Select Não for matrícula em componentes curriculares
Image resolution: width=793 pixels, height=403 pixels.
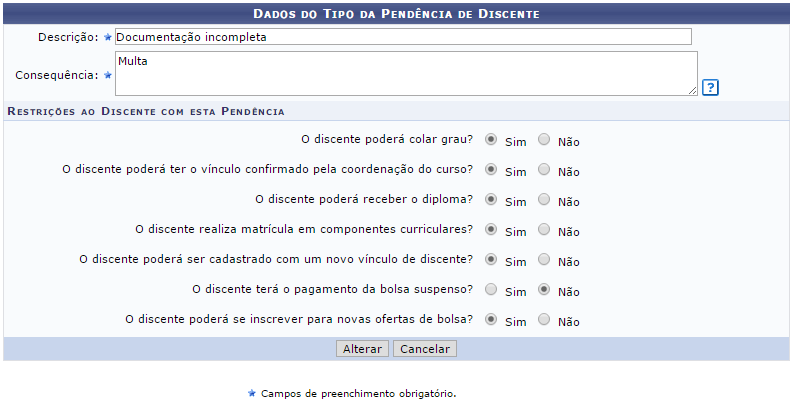click(x=544, y=230)
